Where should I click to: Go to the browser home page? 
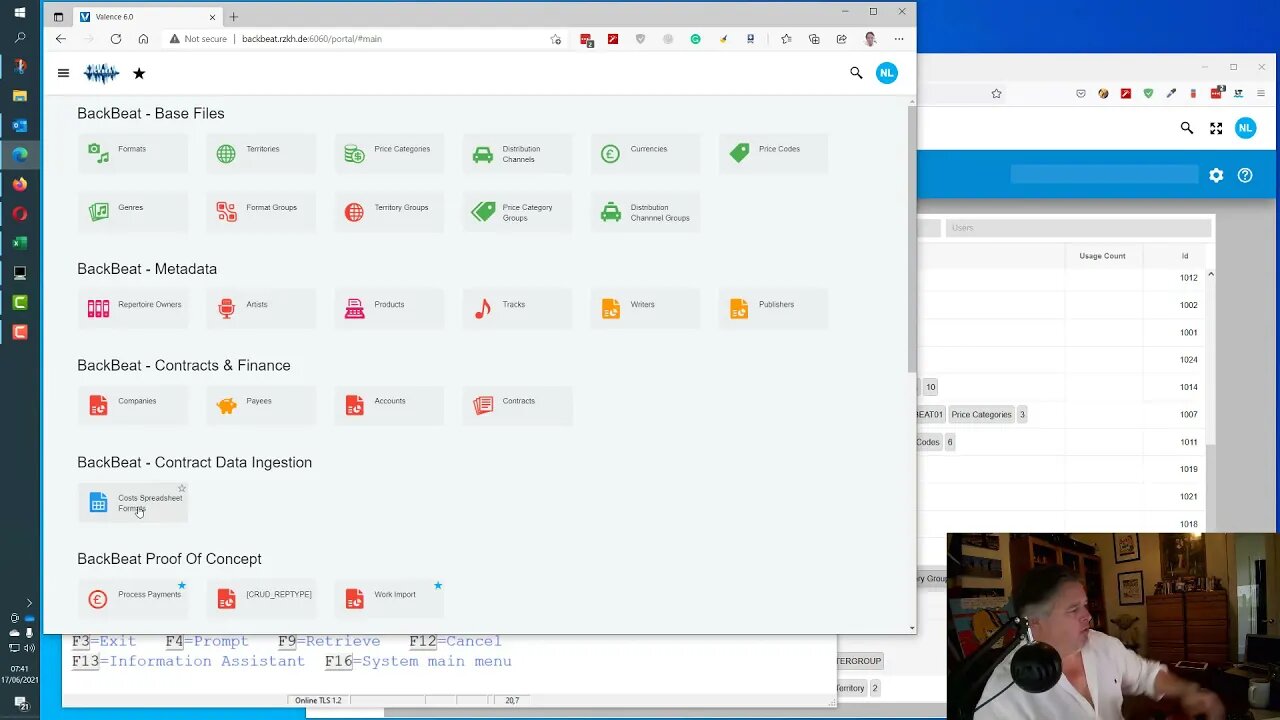click(143, 39)
